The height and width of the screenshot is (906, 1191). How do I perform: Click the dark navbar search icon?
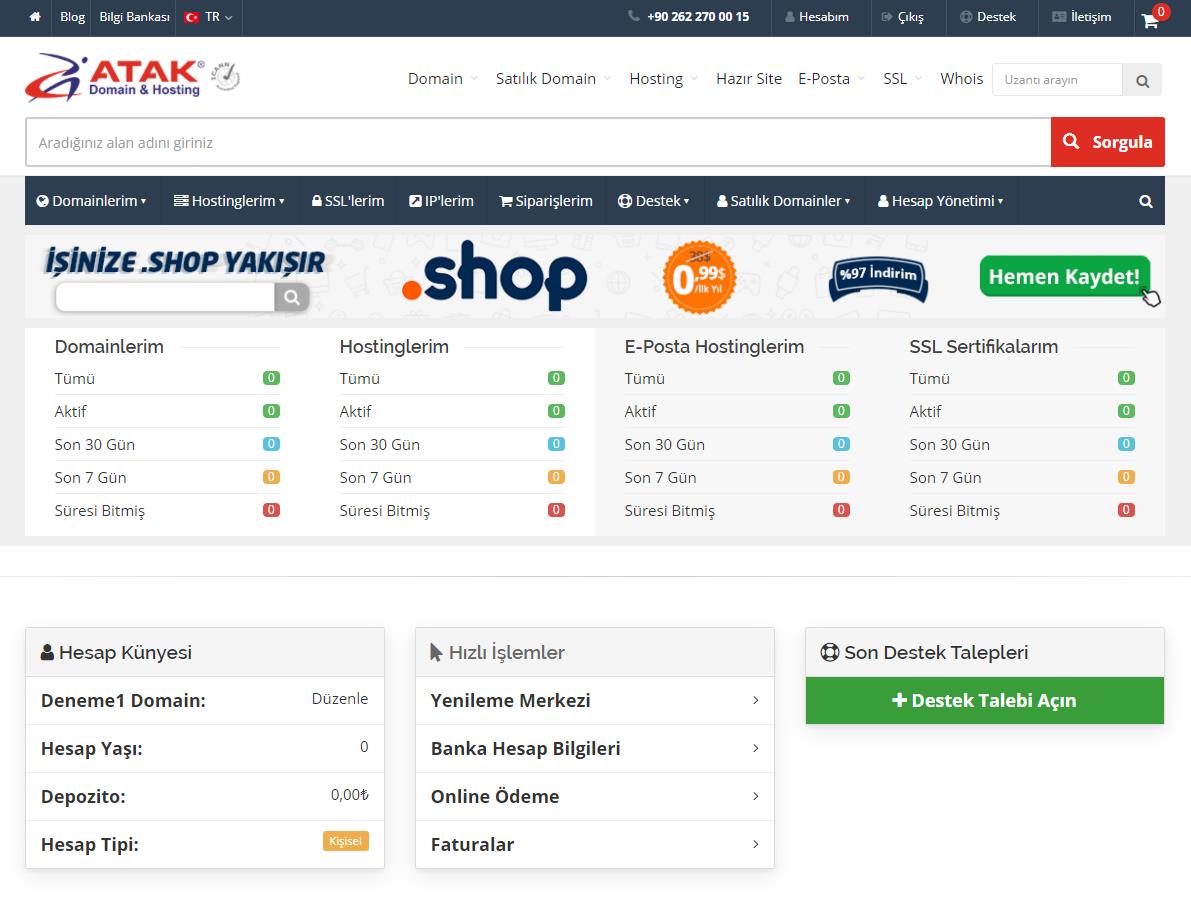click(1145, 201)
